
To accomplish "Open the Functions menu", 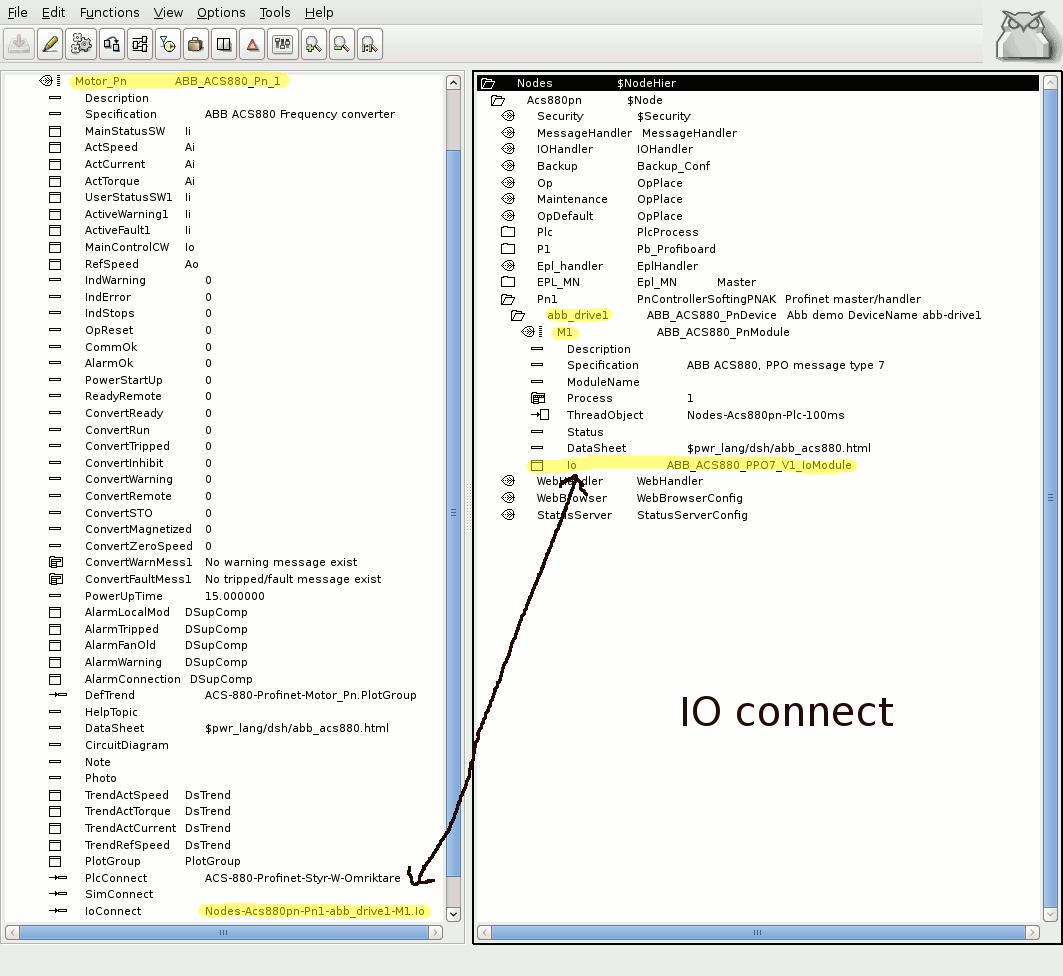I will click(109, 12).
